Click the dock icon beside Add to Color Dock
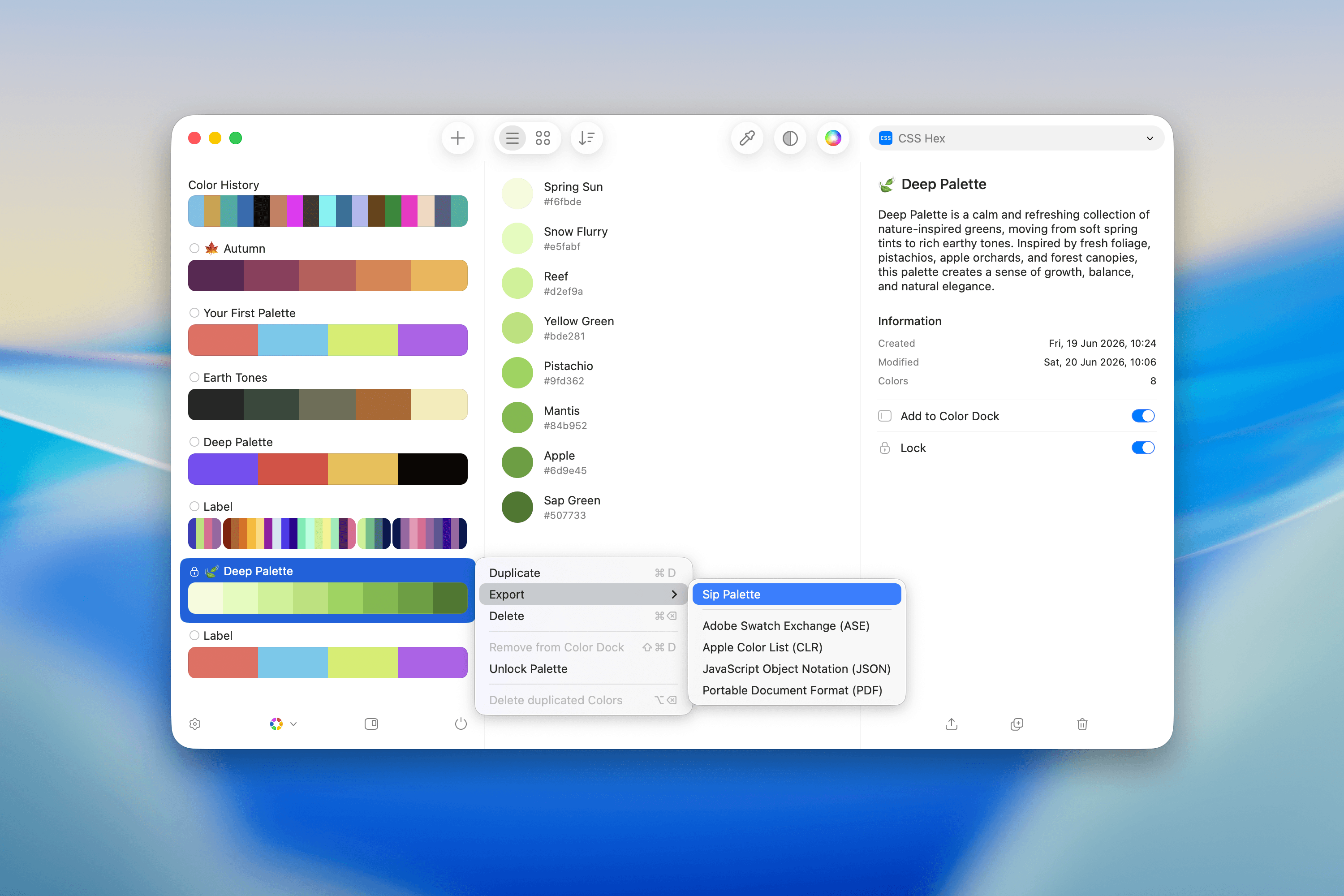This screenshot has width=1344, height=896. (884, 416)
